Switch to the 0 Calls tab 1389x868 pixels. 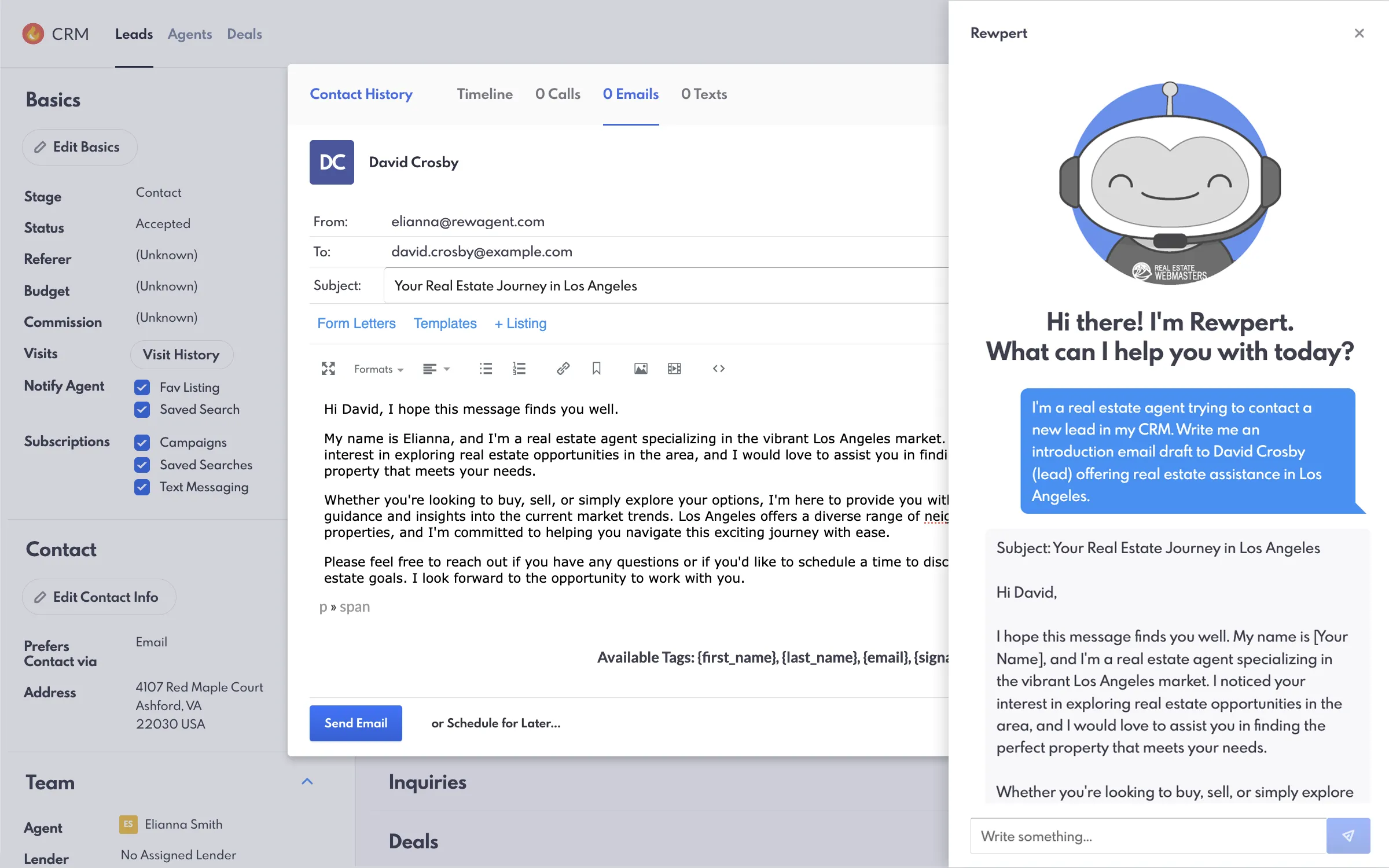pyautogui.click(x=557, y=94)
